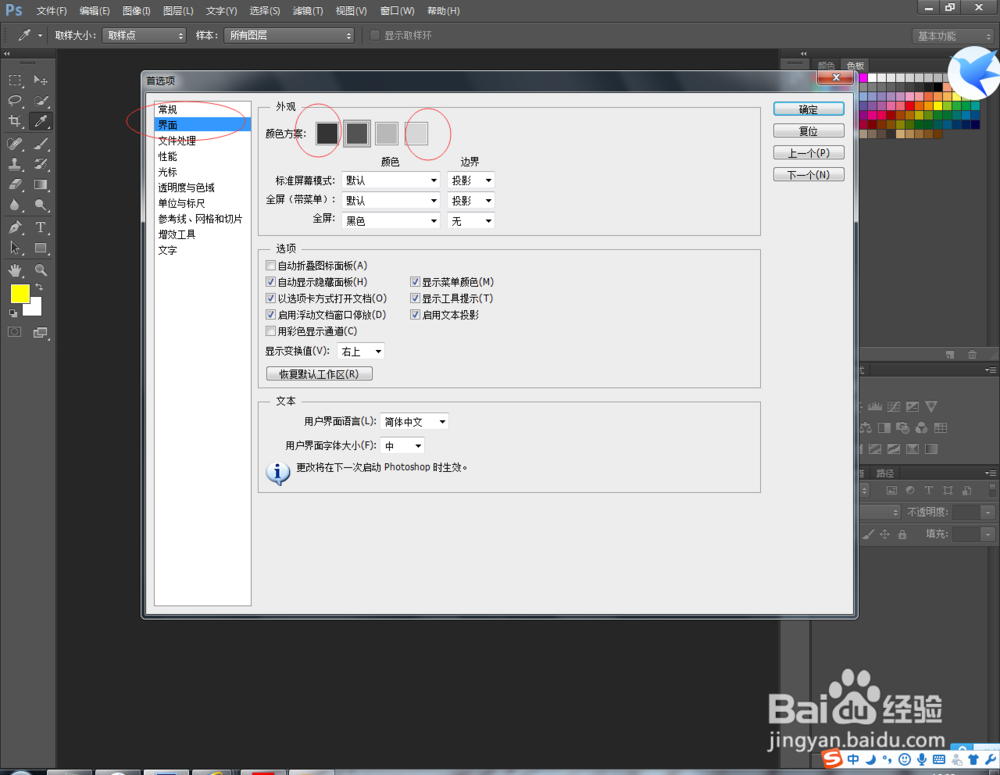Select the Crop tool

(x=15, y=121)
